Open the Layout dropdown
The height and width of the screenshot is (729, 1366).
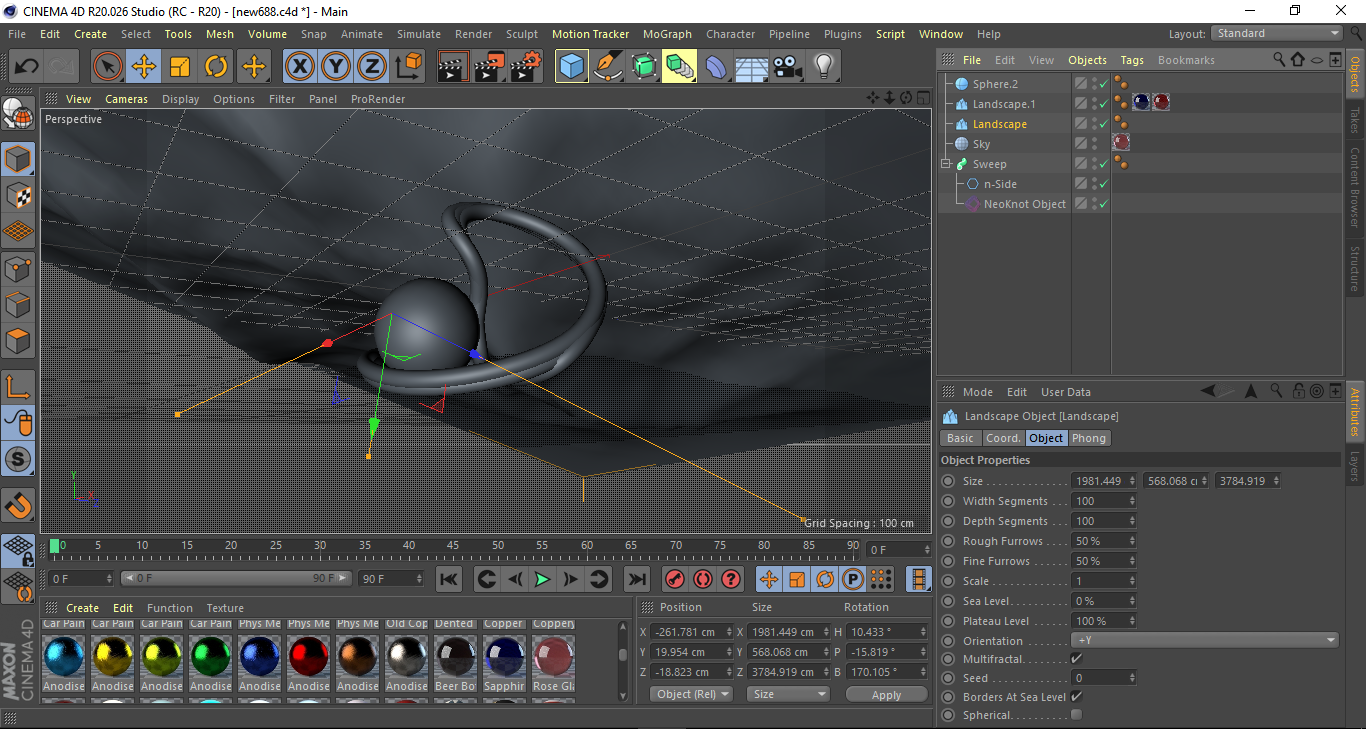(1277, 34)
